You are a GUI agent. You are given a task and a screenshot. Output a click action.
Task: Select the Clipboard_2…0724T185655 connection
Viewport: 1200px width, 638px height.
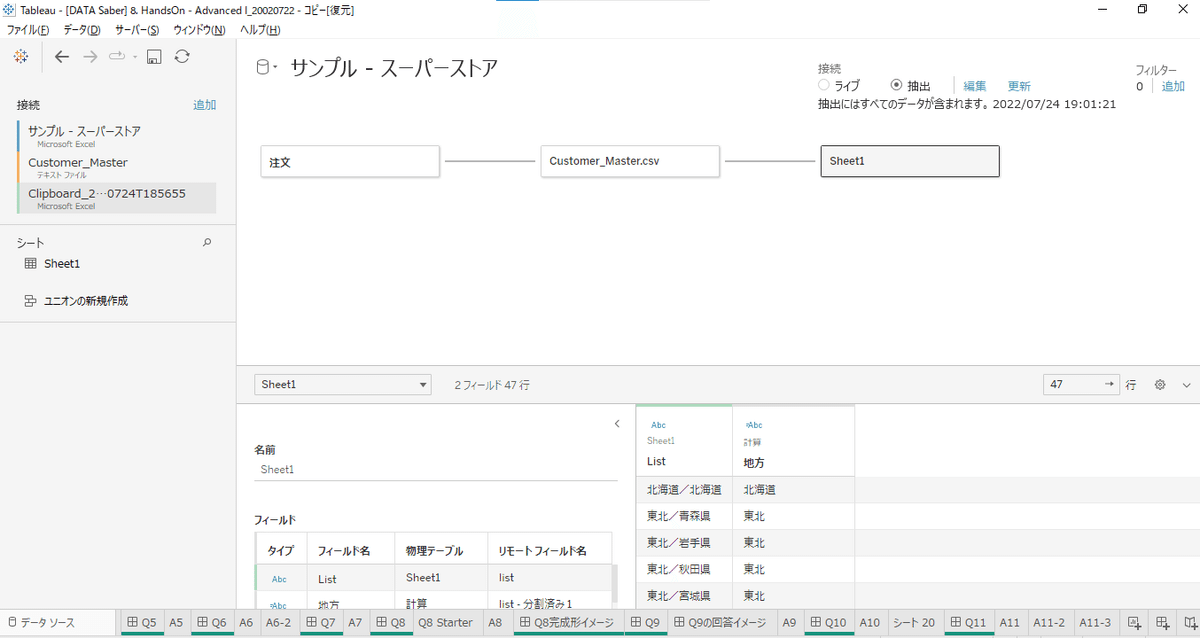[116, 198]
